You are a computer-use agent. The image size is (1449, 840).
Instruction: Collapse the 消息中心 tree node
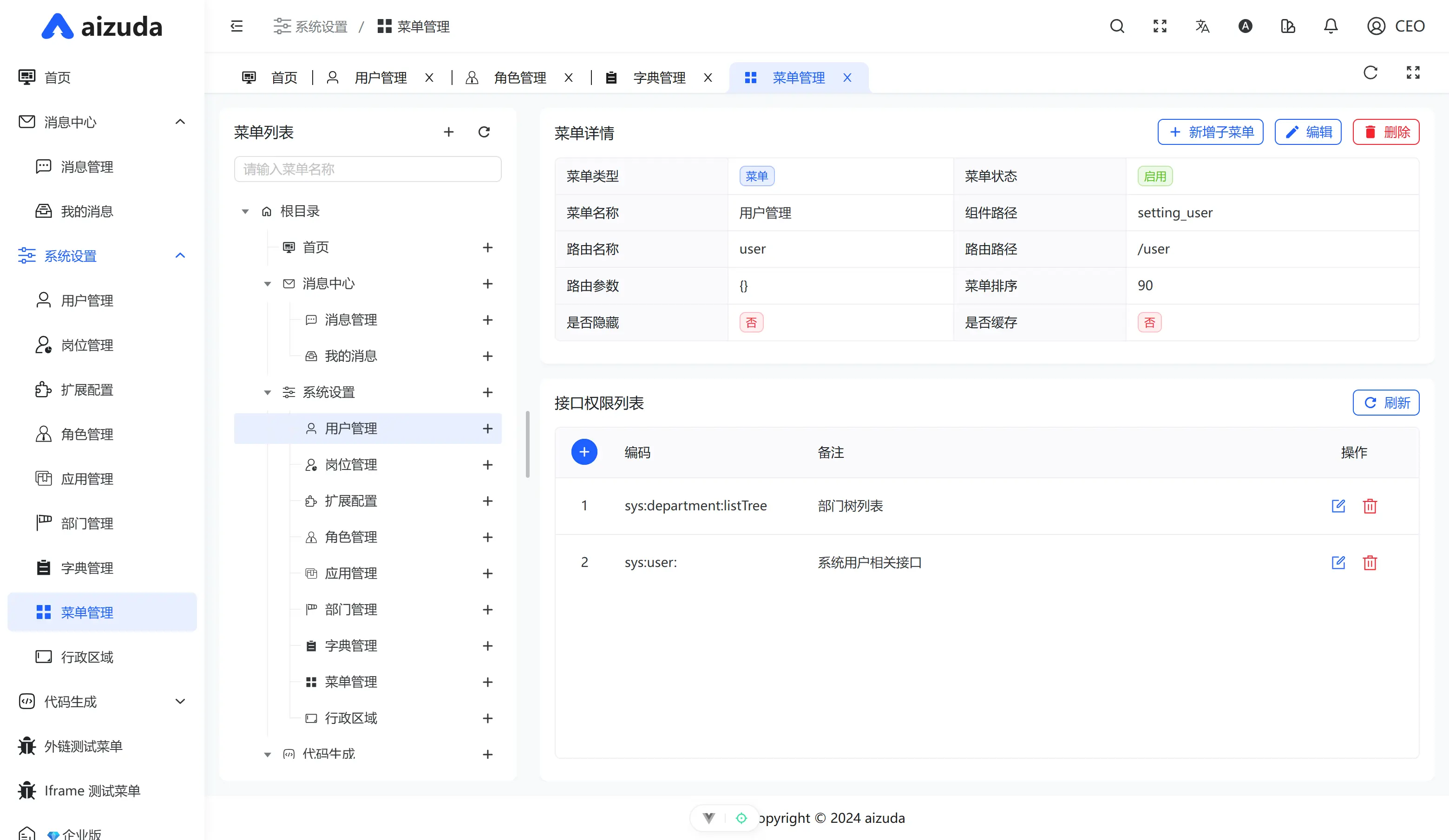[268, 284]
